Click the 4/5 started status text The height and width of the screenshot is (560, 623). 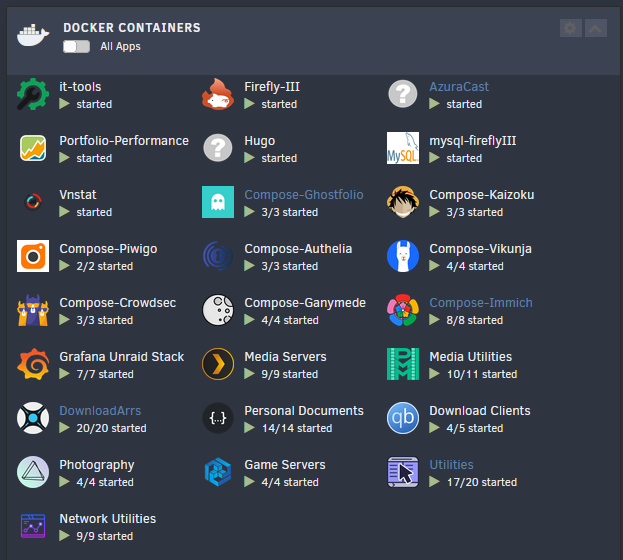pos(475,428)
